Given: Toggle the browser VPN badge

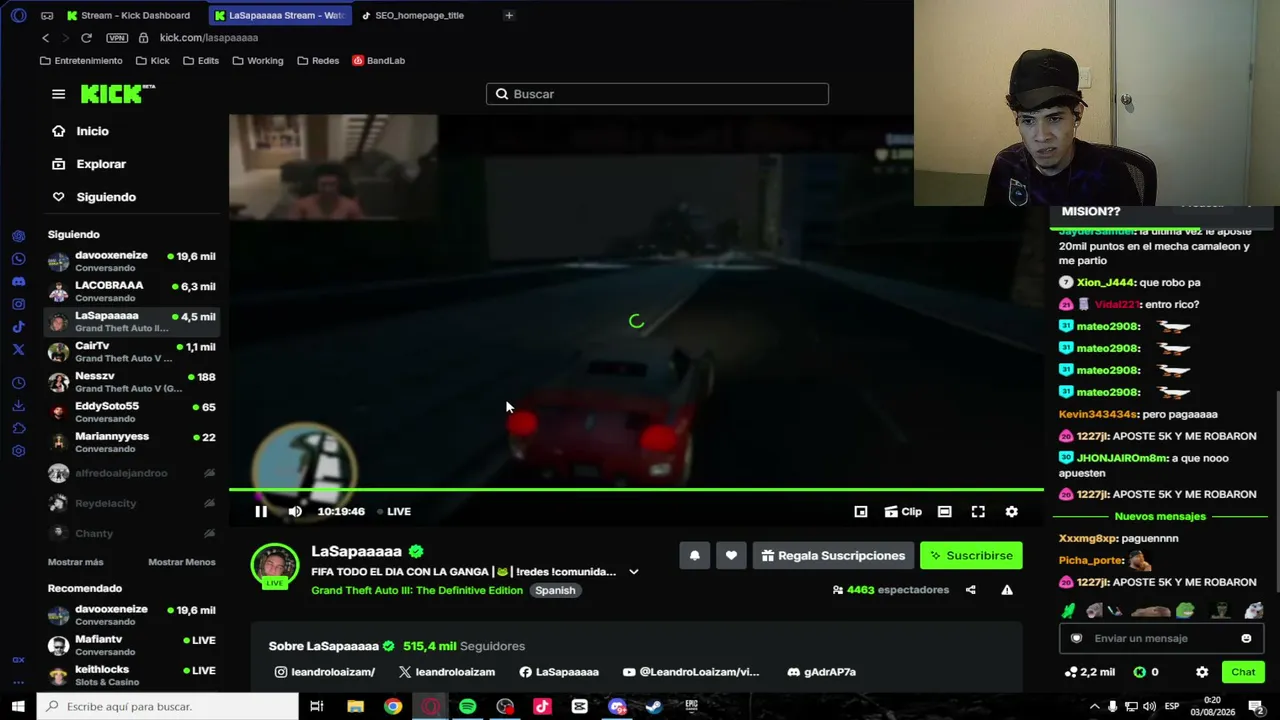Looking at the screenshot, I should (117, 38).
